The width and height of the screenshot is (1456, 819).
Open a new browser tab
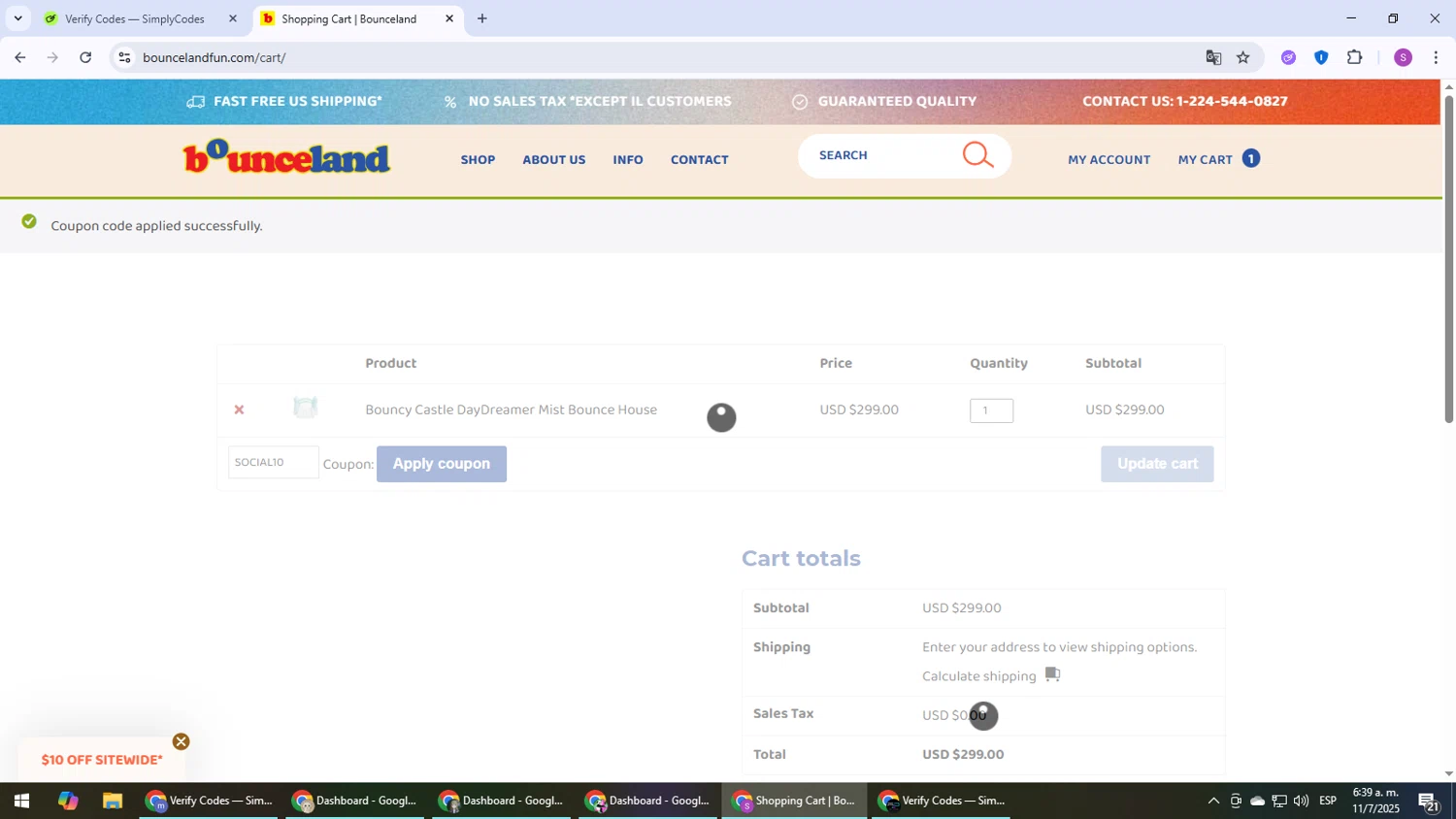[x=481, y=18]
